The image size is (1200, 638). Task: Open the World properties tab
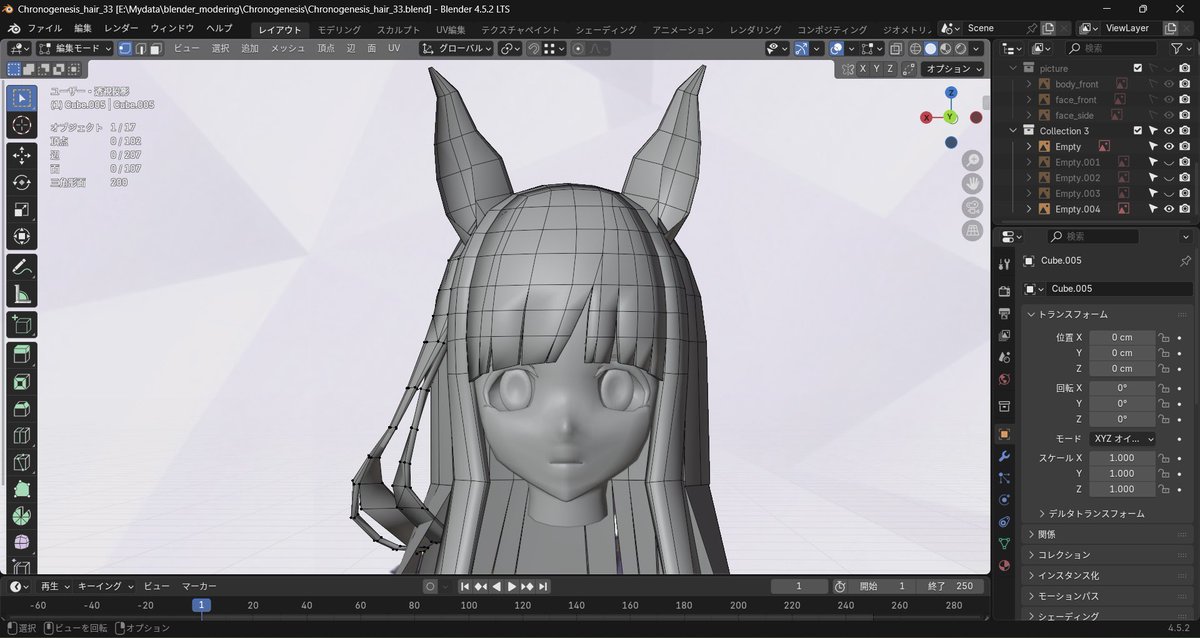[x=1005, y=379]
